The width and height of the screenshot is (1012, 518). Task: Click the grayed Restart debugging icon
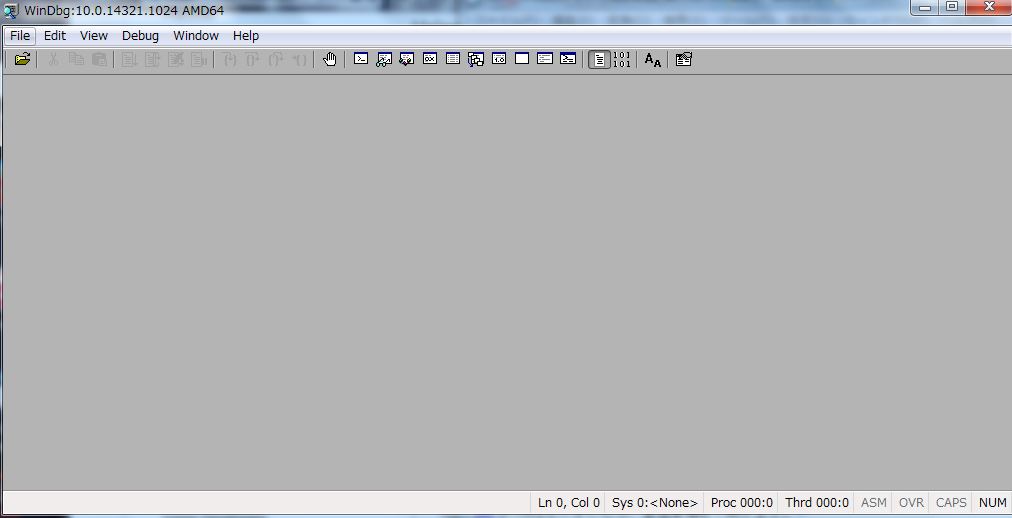coord(152,59)
